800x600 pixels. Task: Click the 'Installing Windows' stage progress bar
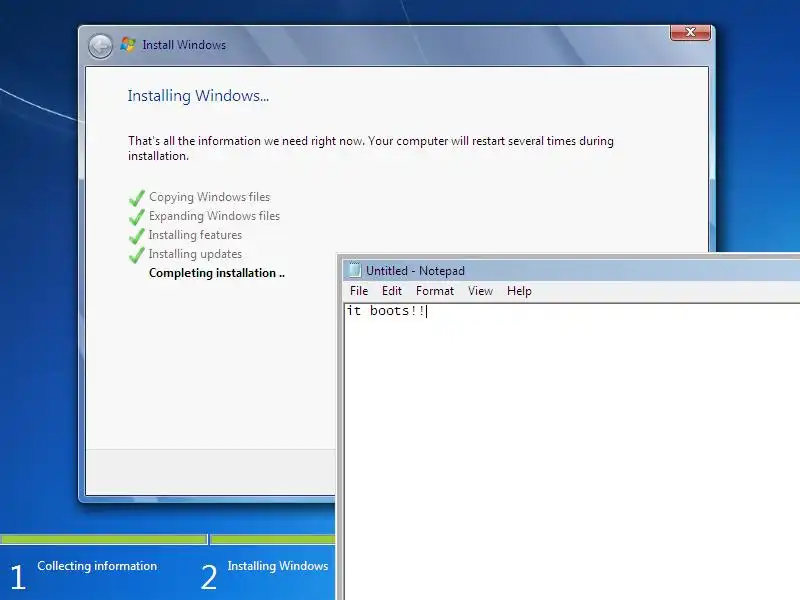tap(272, 539)
